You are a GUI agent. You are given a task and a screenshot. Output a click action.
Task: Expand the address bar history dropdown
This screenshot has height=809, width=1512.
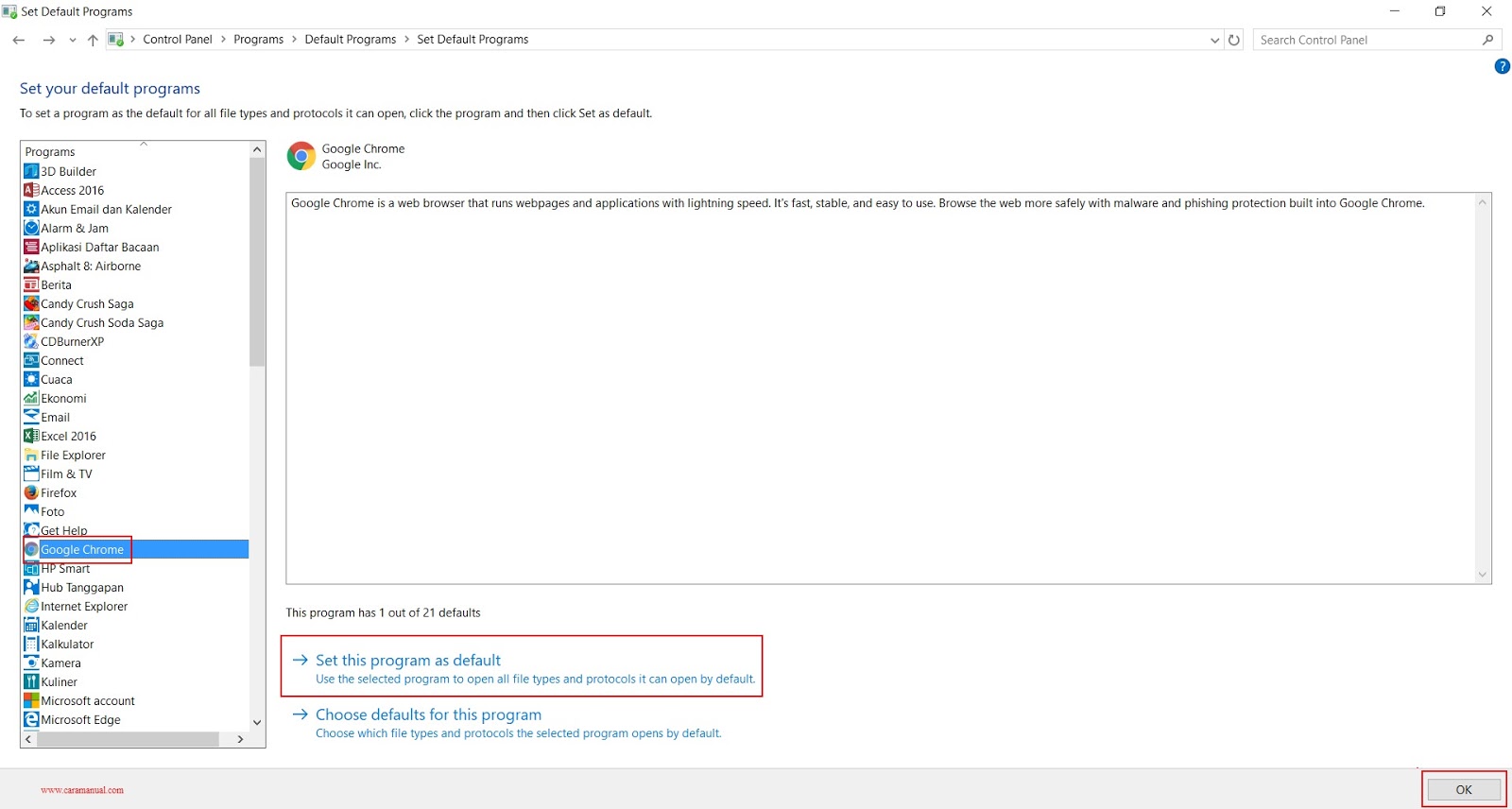pyautogui.click(x=1215, y=40)
